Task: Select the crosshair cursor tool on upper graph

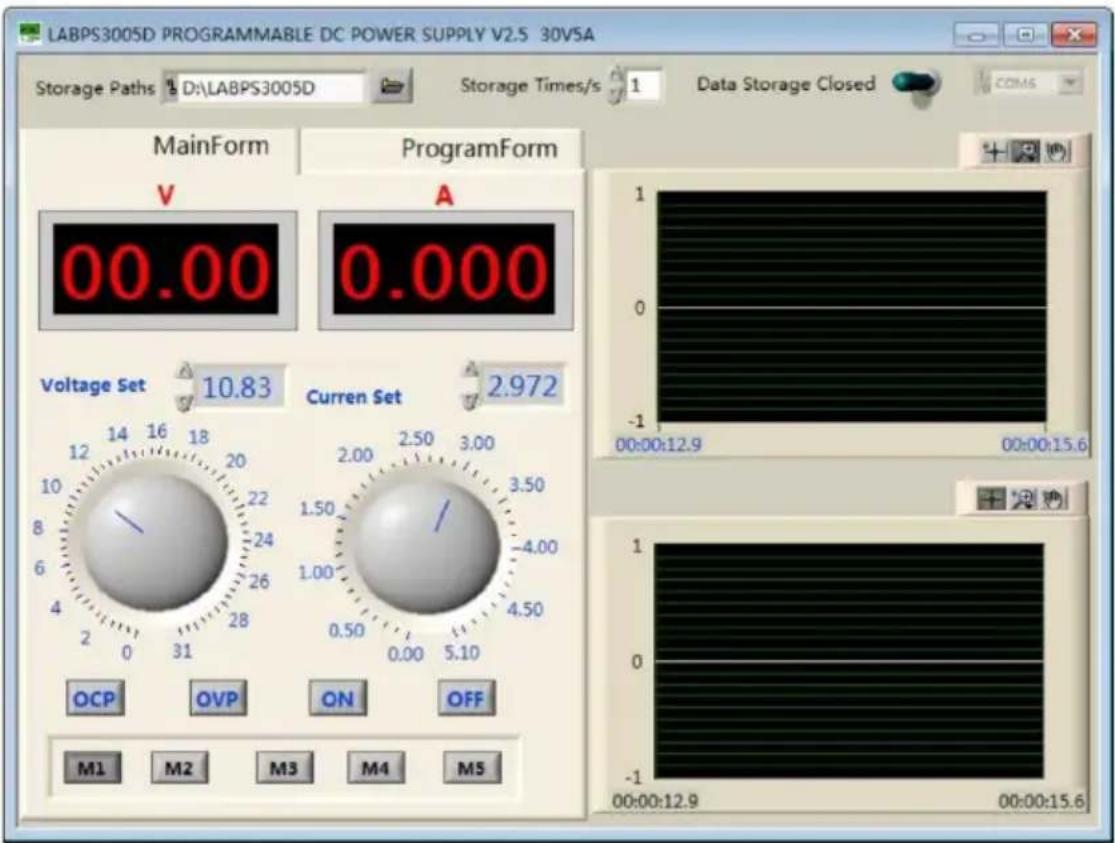Action: click(993, 152)
